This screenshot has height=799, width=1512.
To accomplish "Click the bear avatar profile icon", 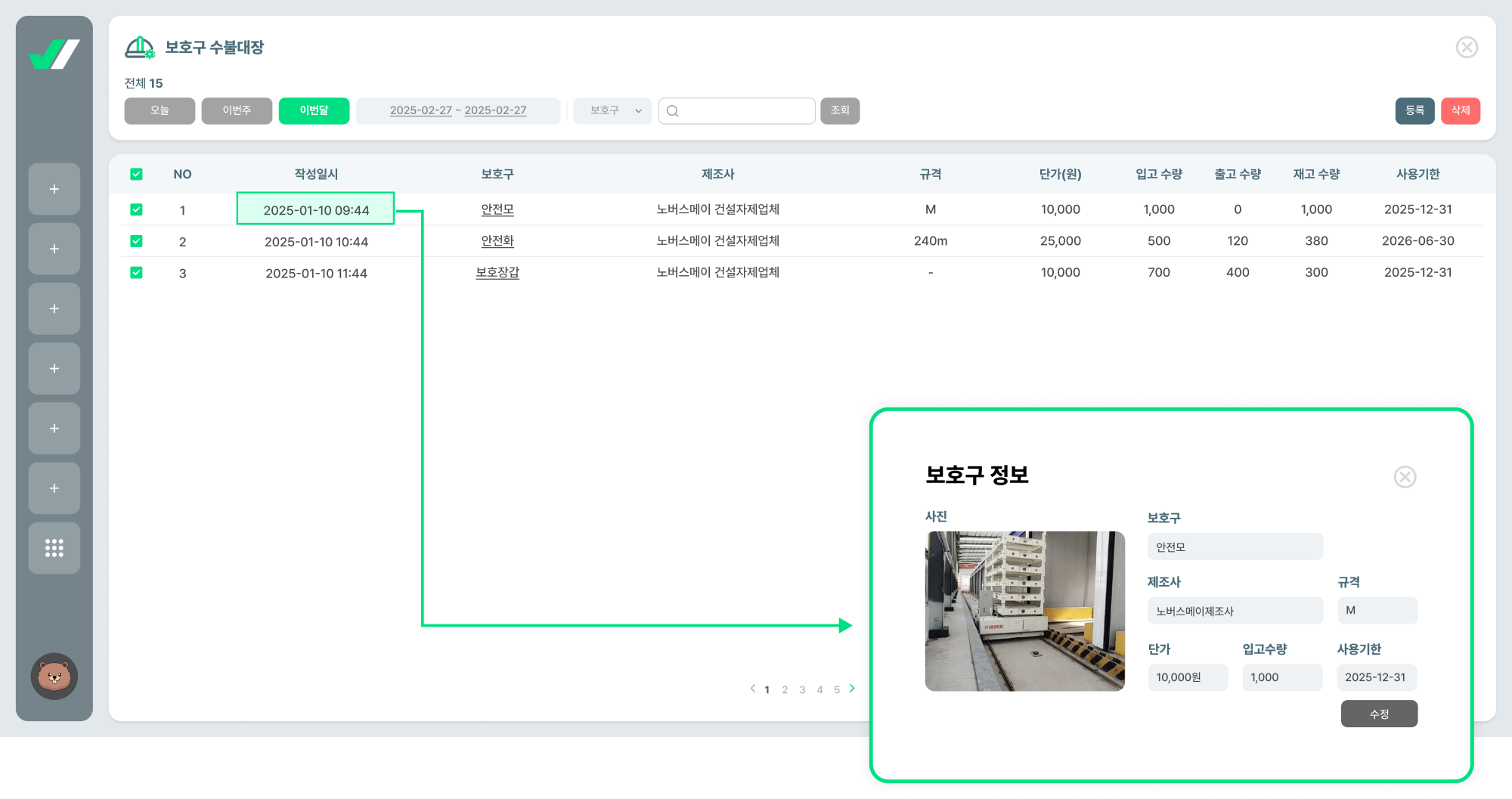I will coord(54,676).
